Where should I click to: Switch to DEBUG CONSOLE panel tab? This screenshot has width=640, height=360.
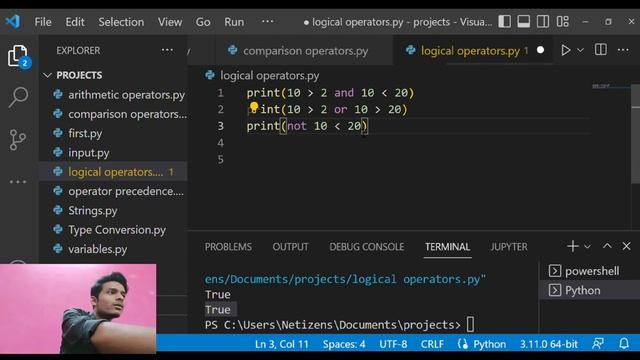[x=367, y=247]
